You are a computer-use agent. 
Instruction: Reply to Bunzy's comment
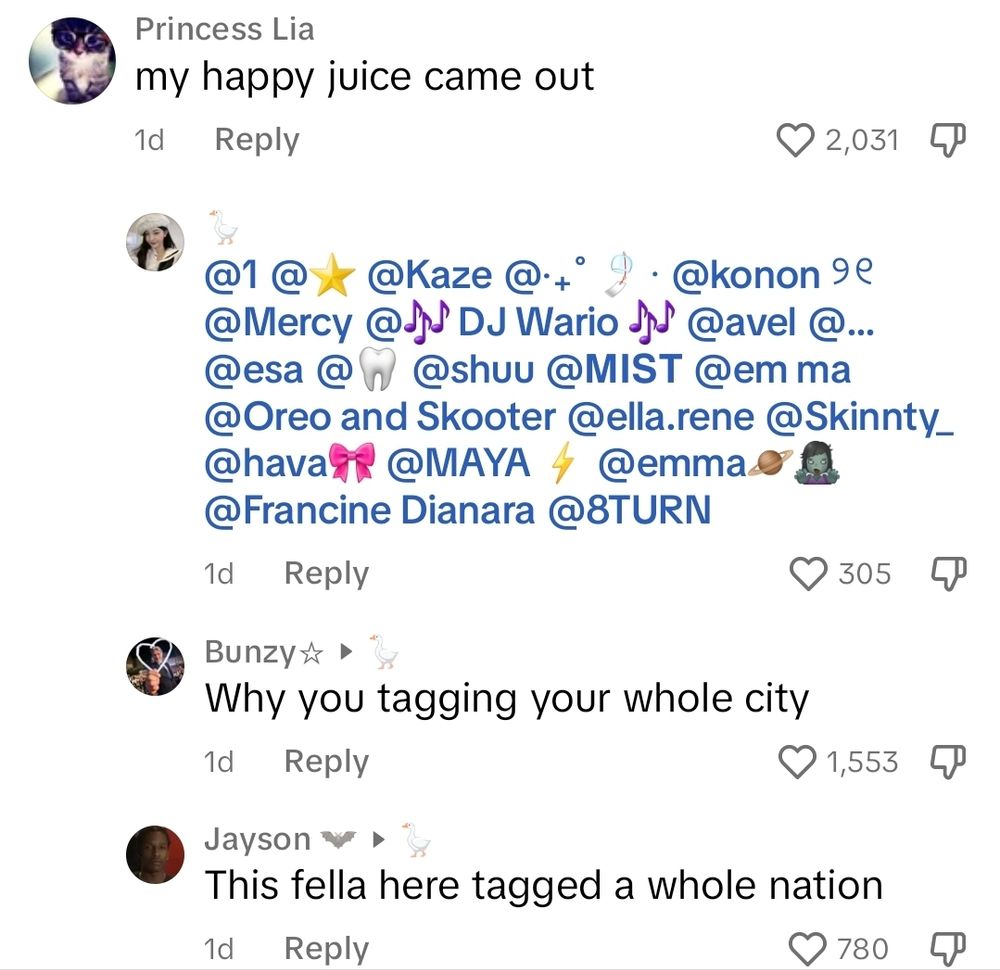[327, 761]
